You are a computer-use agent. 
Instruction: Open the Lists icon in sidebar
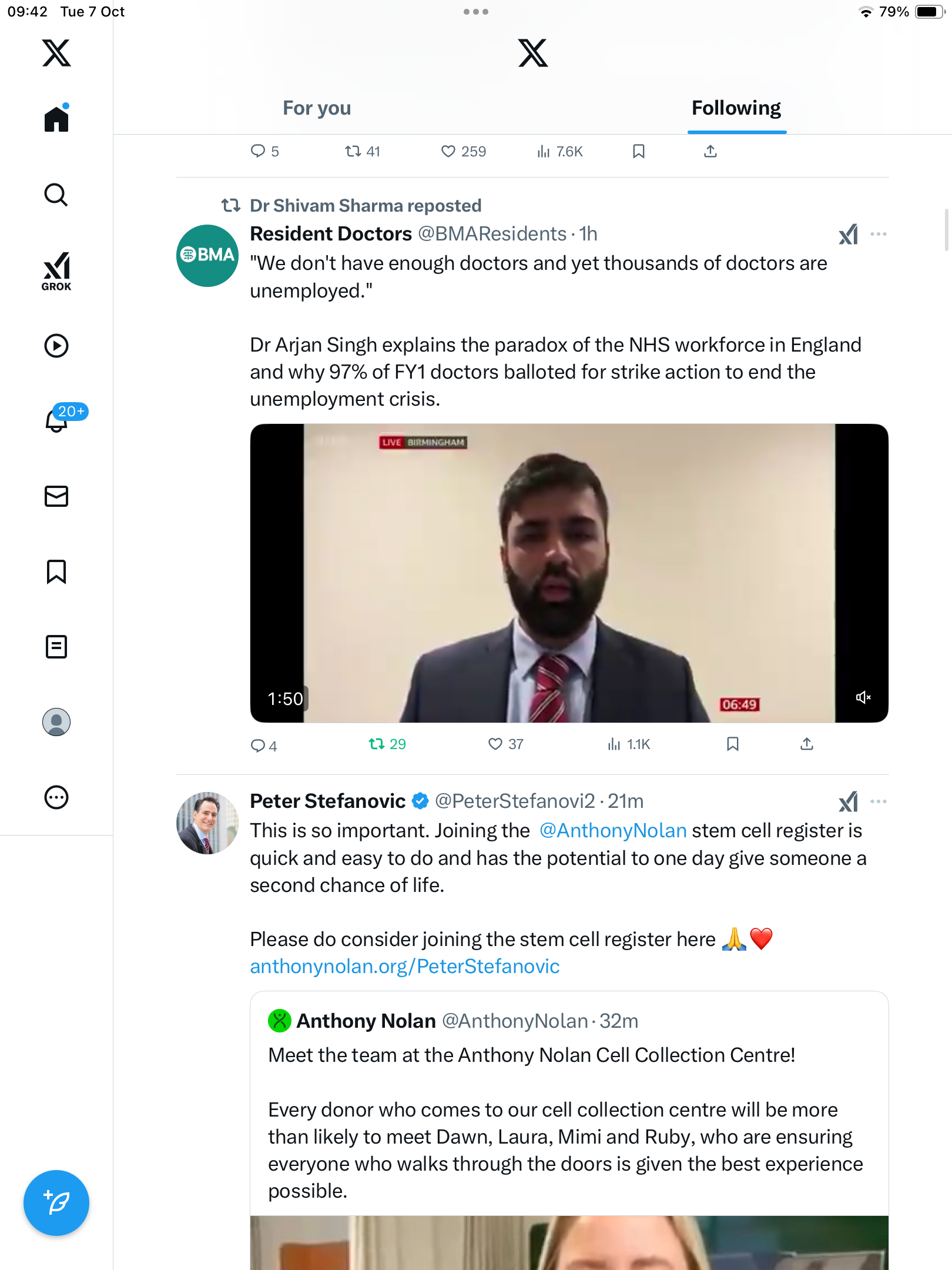[x=56, y=647]
